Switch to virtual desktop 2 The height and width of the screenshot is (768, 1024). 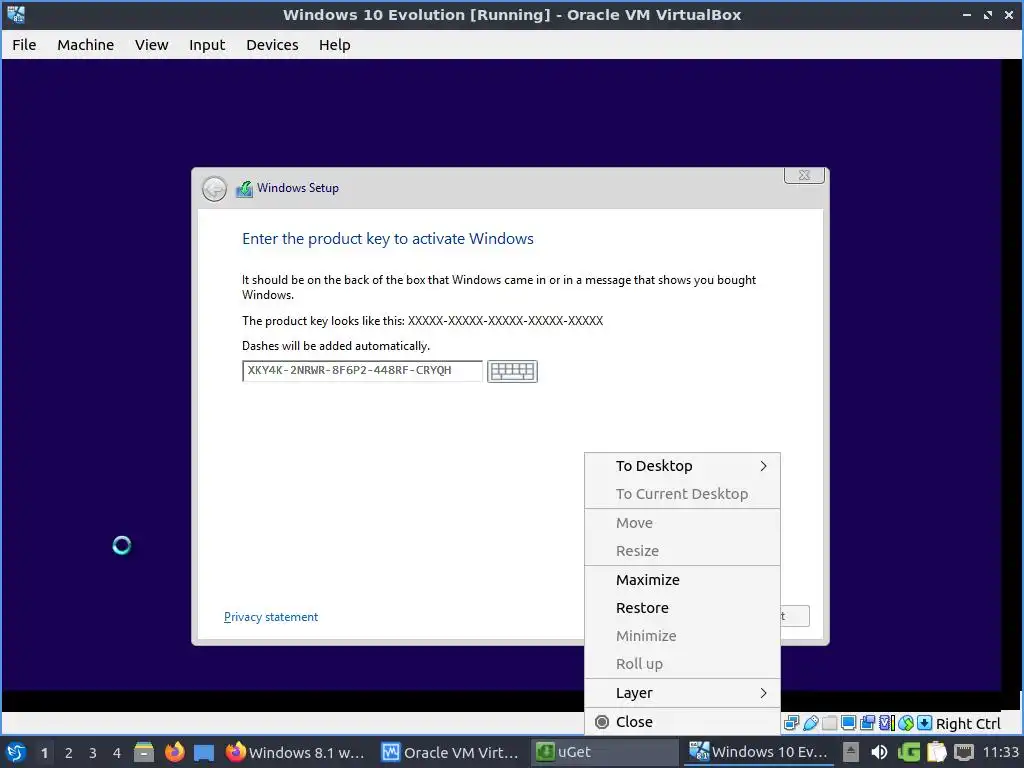69,753
